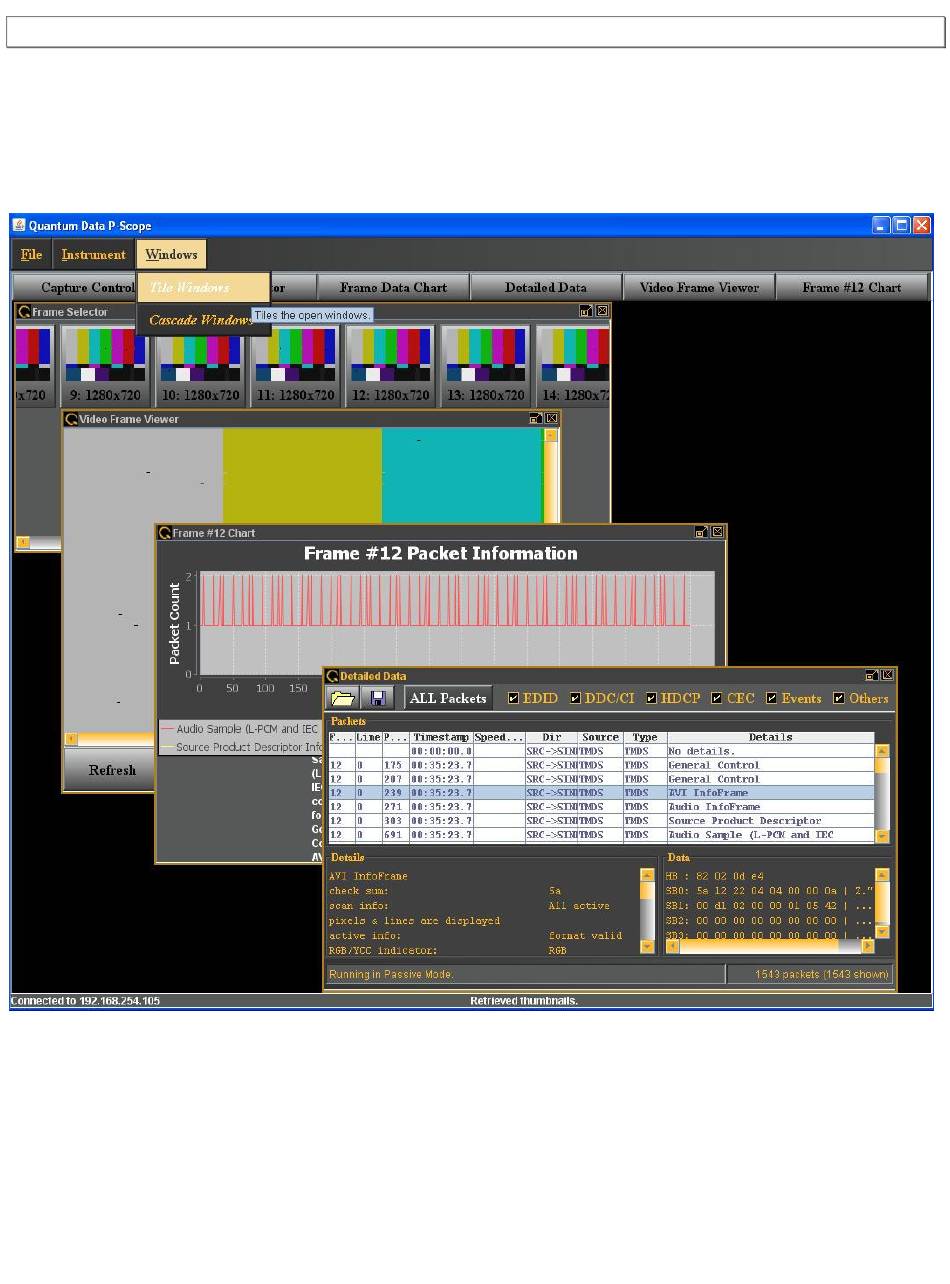950x1284 pixels.
Task: Click 'Connected to 192.168.254.105' status bar text
Action: (86, 1001)
